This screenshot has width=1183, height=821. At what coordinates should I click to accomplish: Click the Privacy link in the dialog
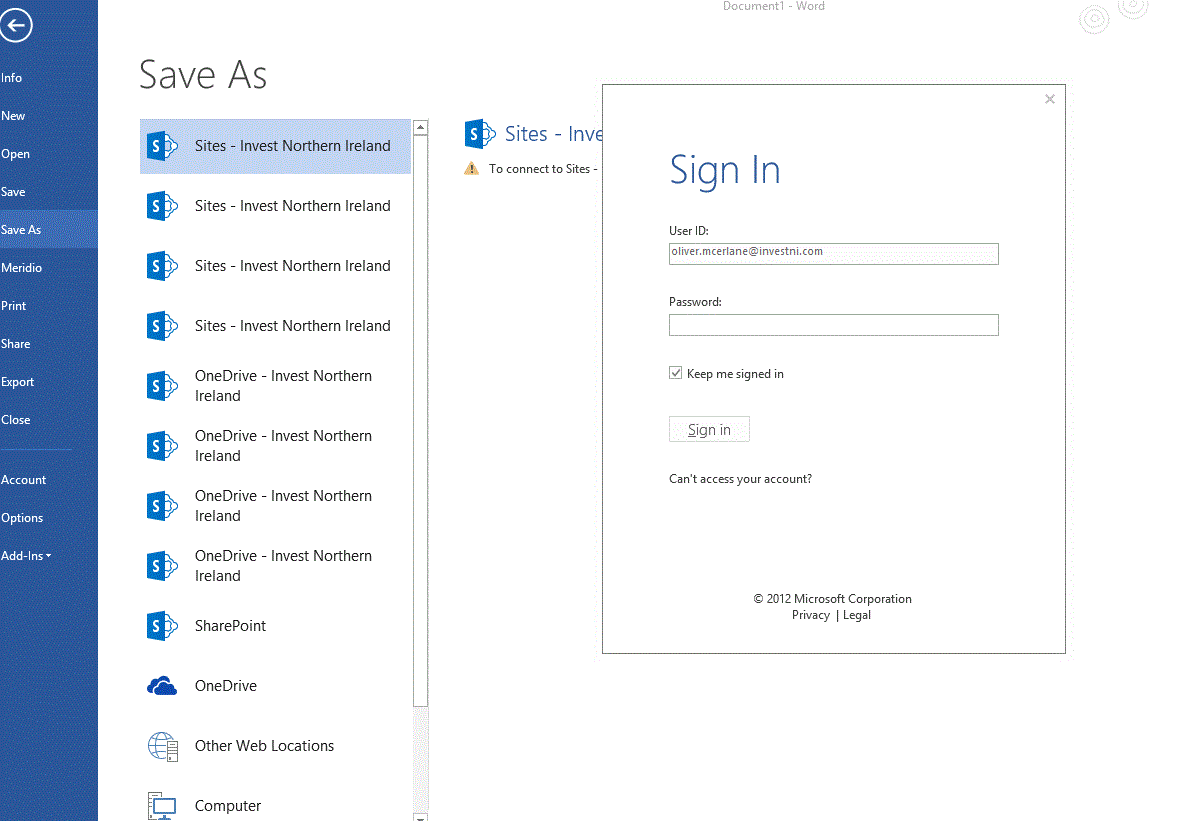810,614
